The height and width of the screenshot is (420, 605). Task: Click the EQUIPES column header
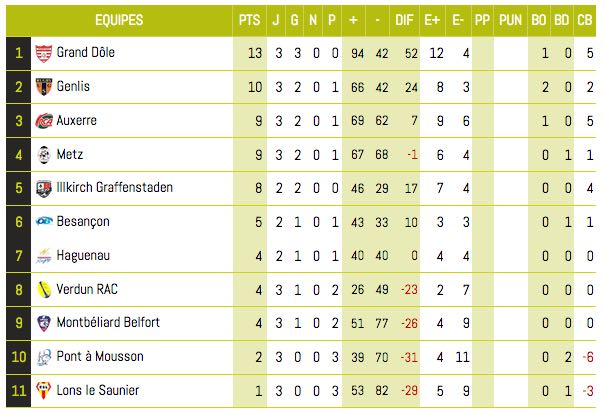pyautogui.click(x=119, y=20)
